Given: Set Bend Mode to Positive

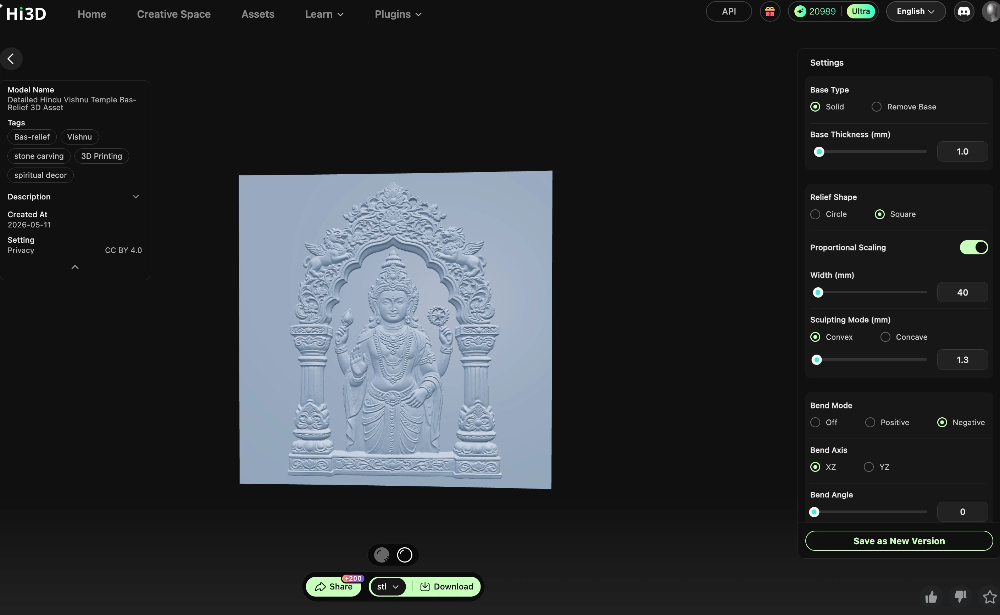Looking at the screenshot, I should 887,422.
